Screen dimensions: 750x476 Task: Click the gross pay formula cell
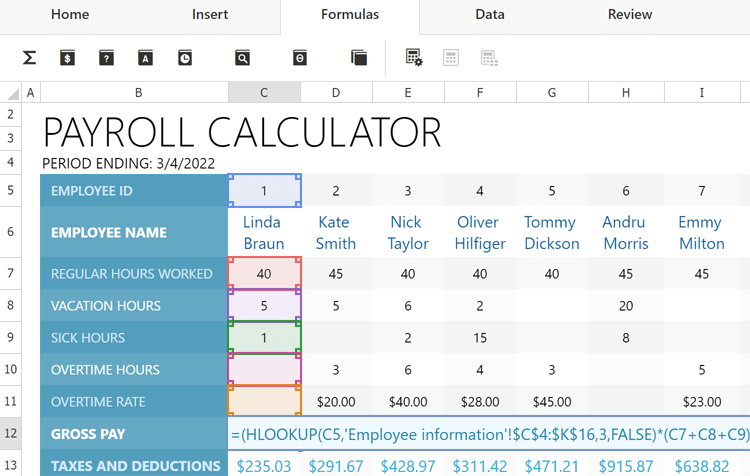(264, 435)
